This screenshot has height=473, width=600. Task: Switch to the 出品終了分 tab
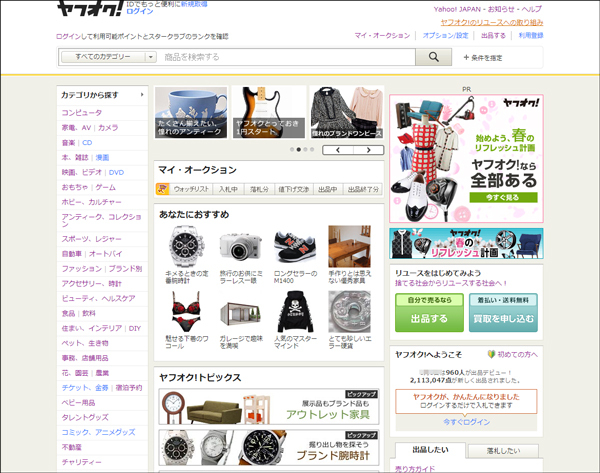(363, 189)
